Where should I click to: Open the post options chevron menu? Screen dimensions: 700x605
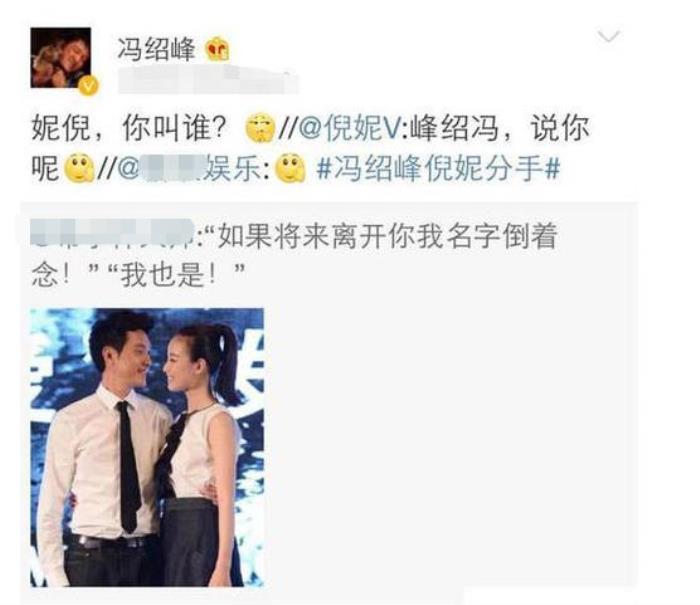click(608, 36)
